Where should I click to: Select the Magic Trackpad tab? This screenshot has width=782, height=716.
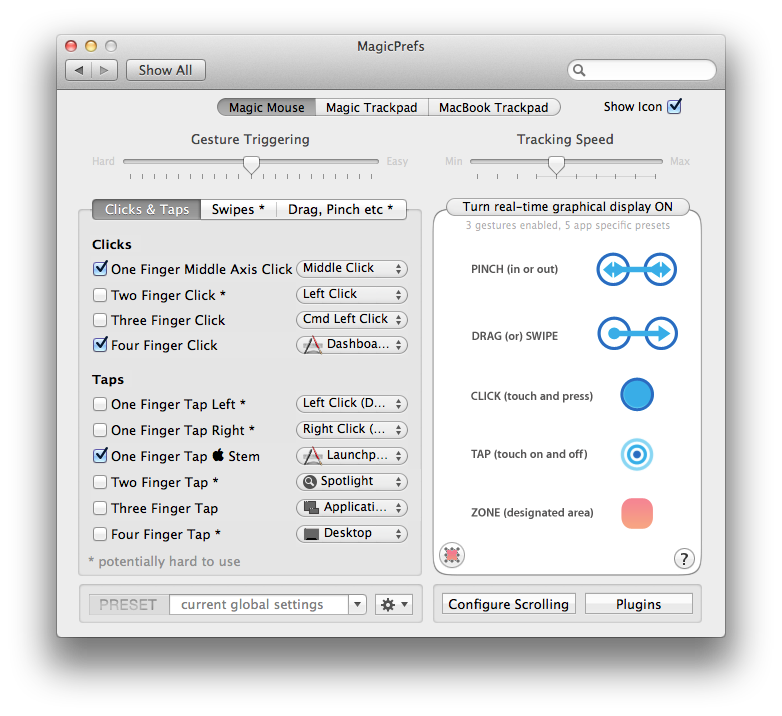pos(372,107)
